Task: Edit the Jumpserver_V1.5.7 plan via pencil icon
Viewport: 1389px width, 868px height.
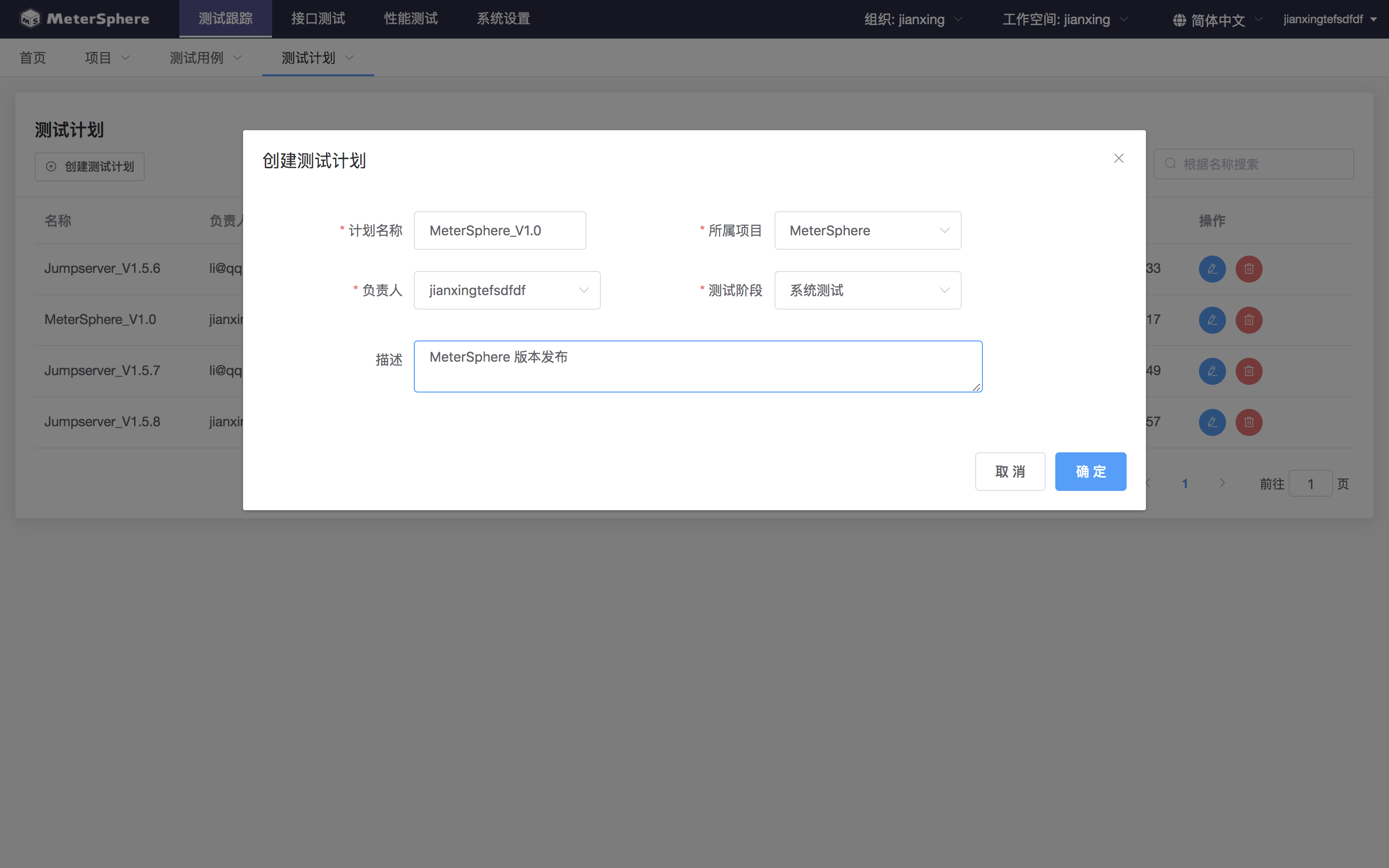Action: tap(1212, 371)
